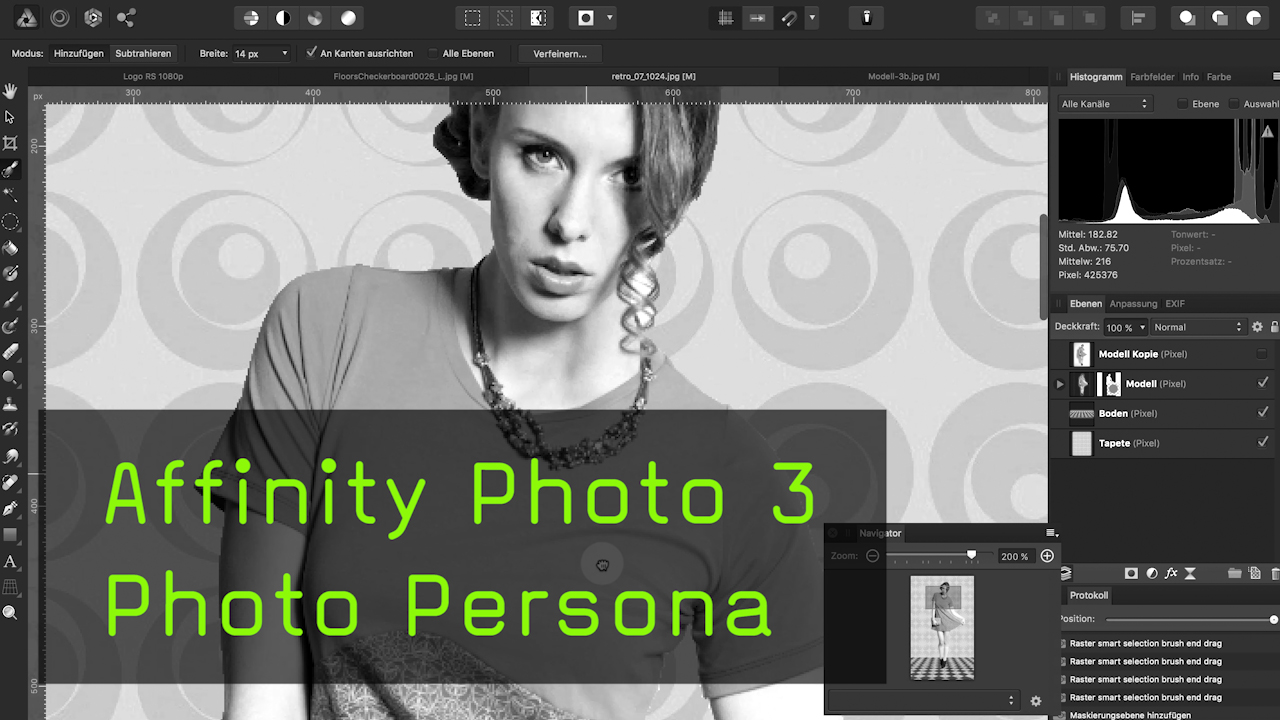Uncheck 'An Kanten ausrichten' checkbox

tap(312, 52)
